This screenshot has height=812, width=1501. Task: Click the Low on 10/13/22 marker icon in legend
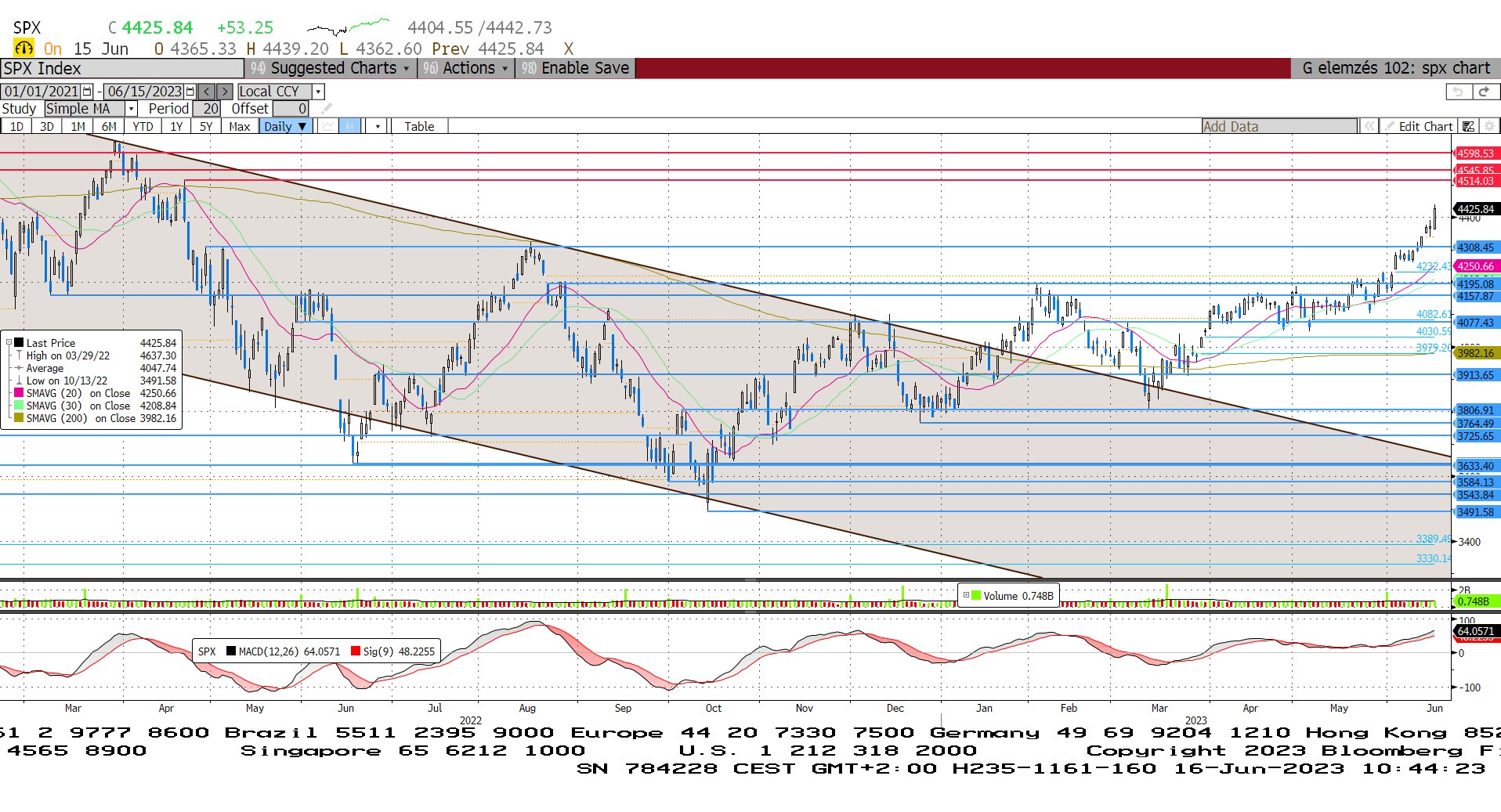point(19,381)
